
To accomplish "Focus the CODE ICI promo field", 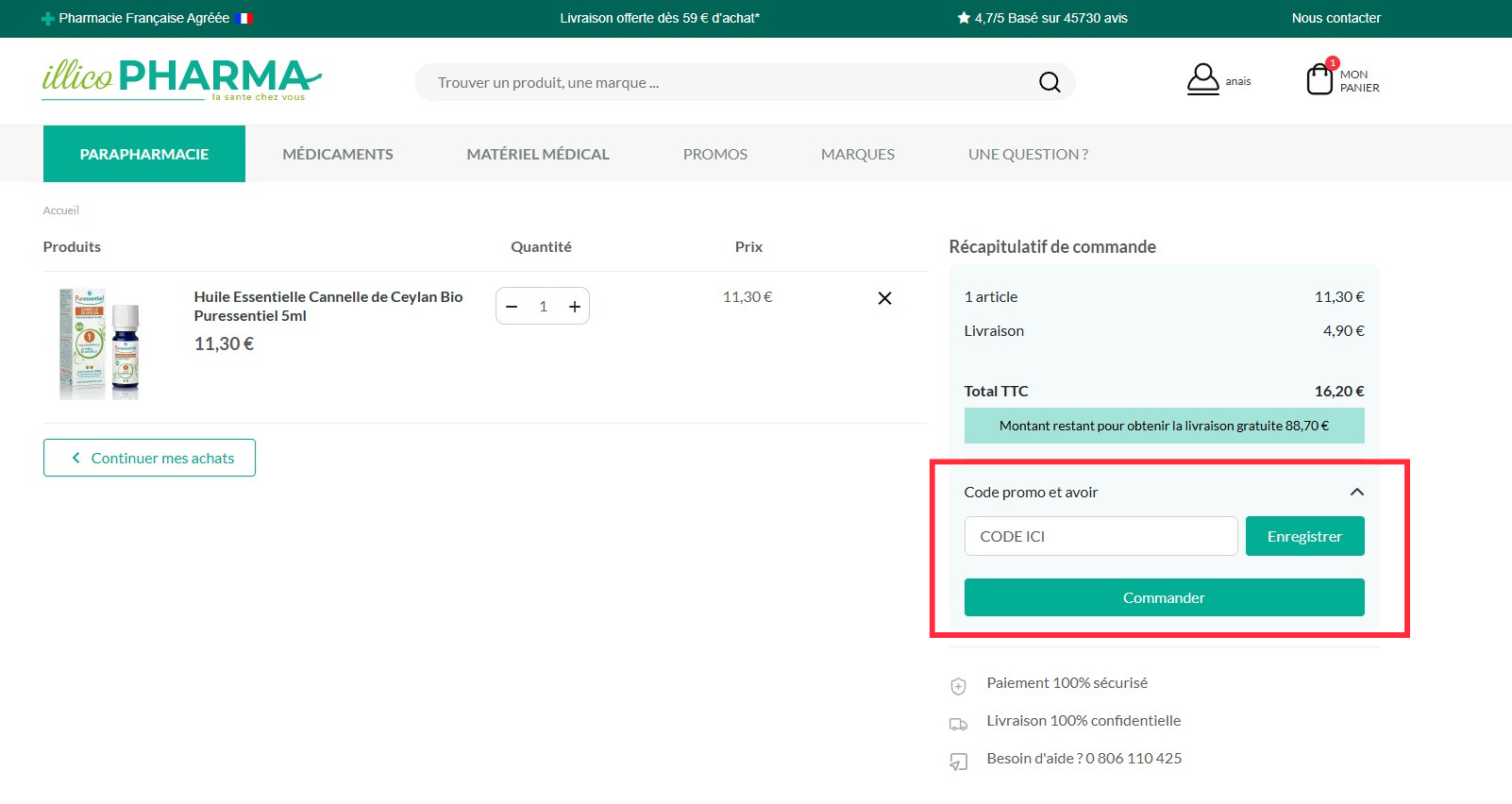I will pos(1100,536).
